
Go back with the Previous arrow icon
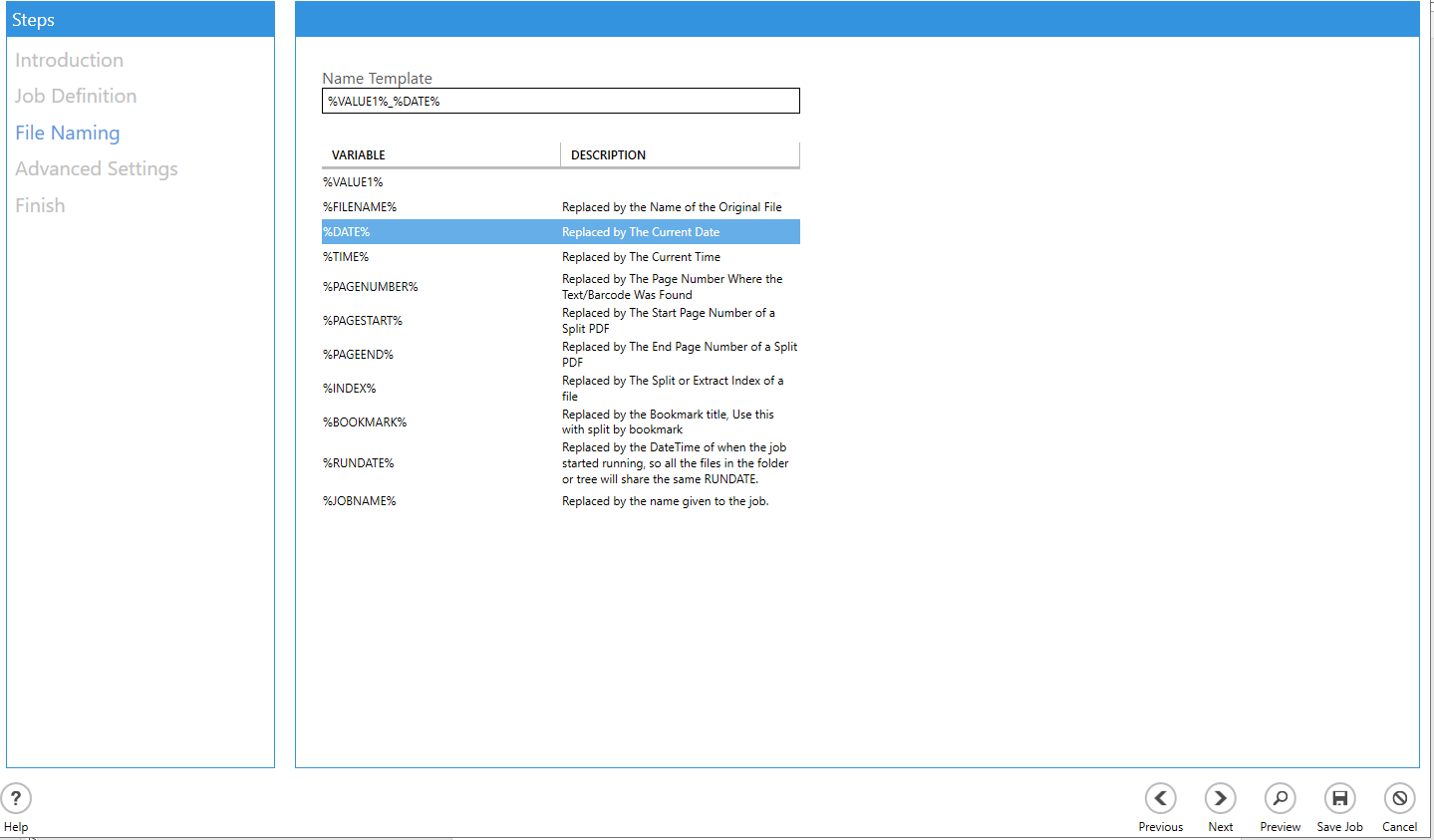point(1160,798)
